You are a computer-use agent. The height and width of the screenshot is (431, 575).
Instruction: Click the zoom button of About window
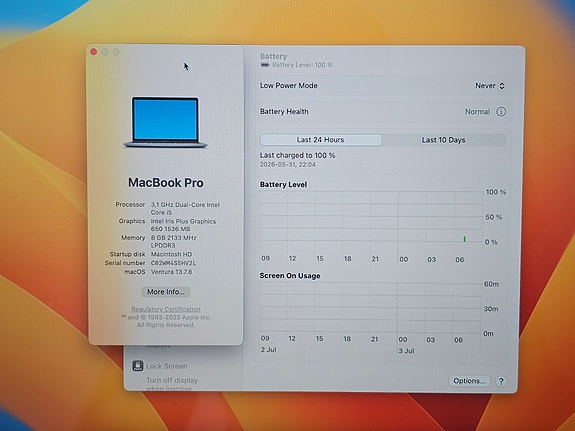116,52
